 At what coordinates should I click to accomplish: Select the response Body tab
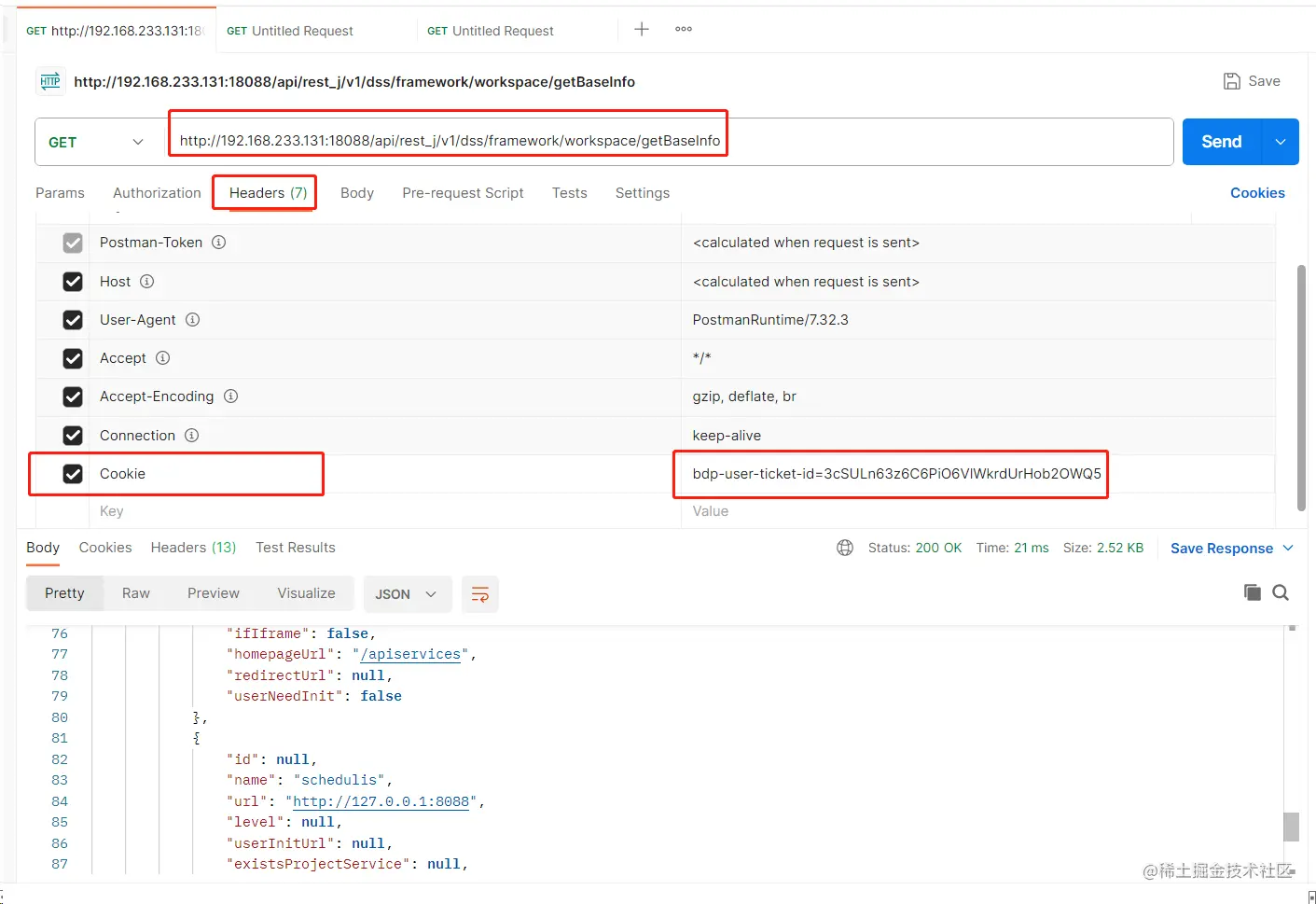pos(43,548)
